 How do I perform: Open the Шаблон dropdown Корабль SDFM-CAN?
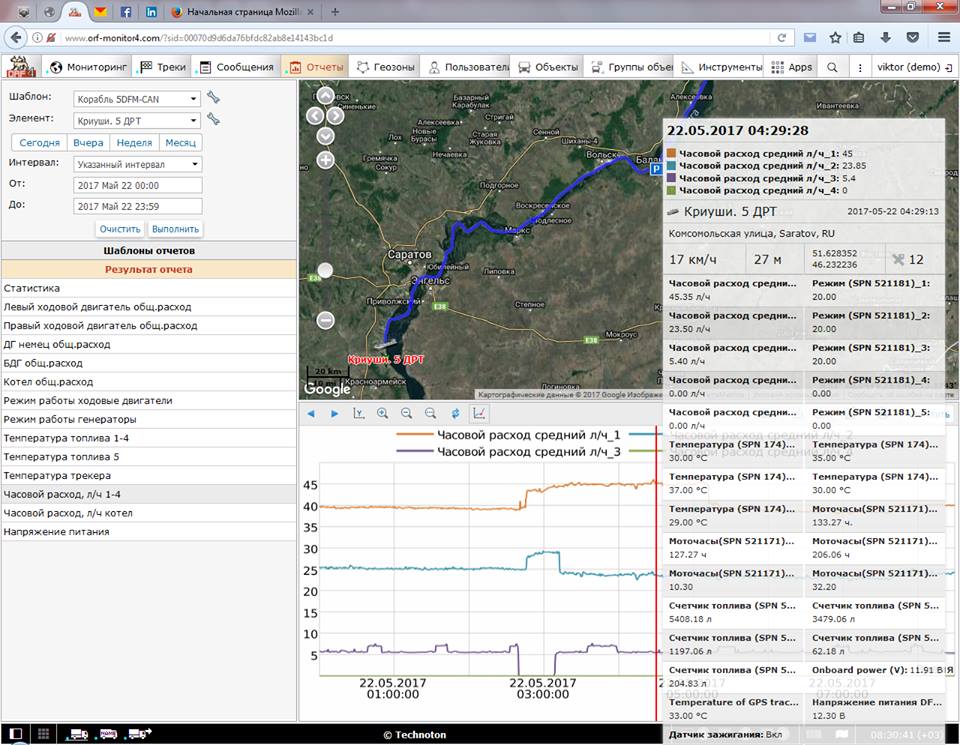pyautogui.click(x=138, y=99)
